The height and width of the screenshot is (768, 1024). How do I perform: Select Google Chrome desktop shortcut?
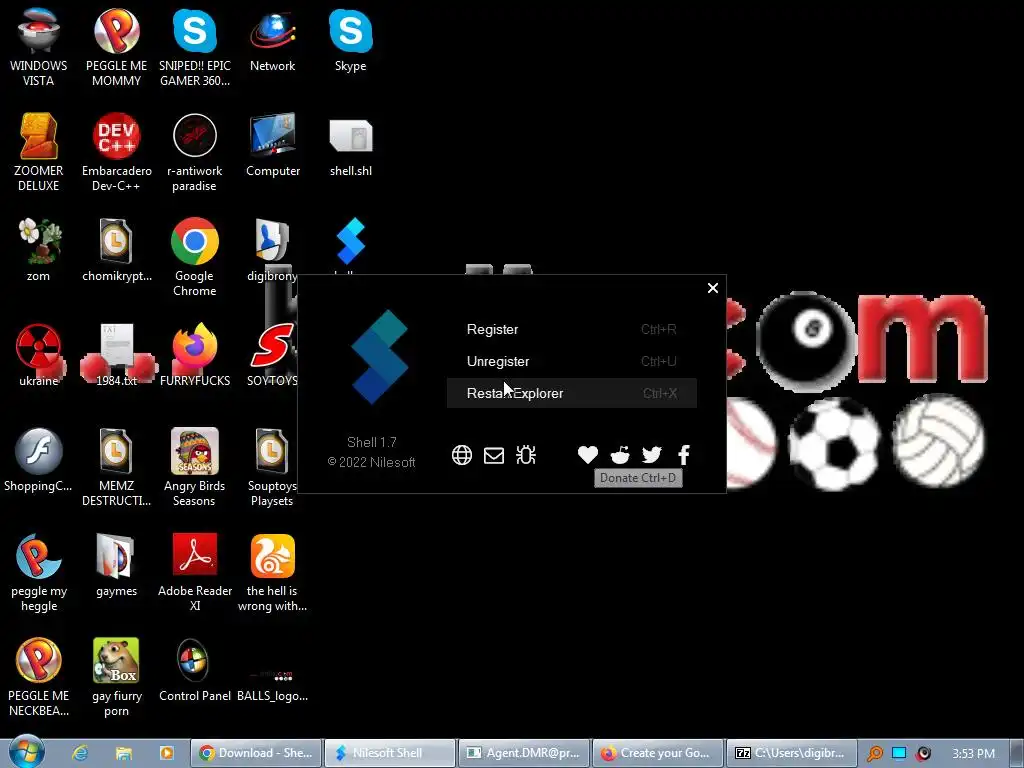pos(195,257)
